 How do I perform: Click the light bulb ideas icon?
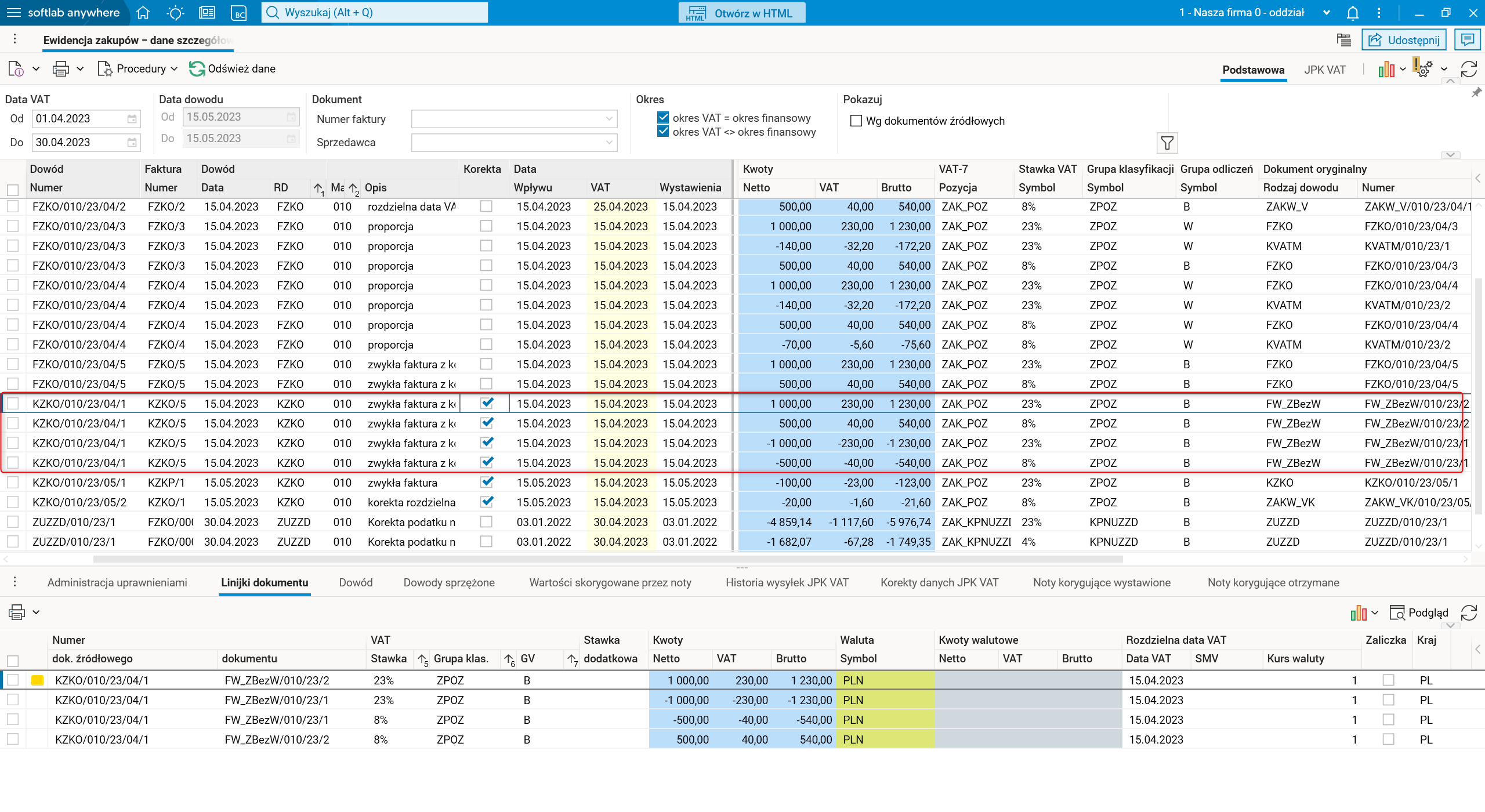pos(175,13)
